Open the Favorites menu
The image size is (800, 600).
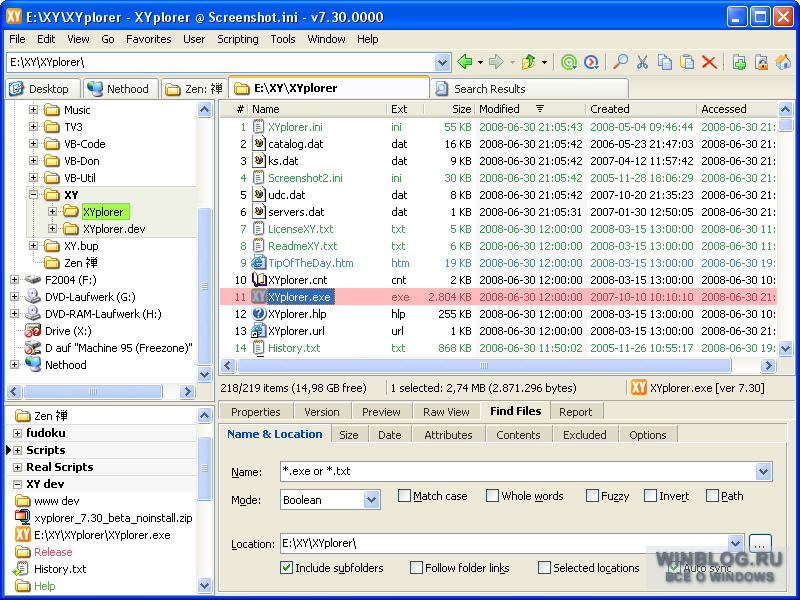point(148,39)
